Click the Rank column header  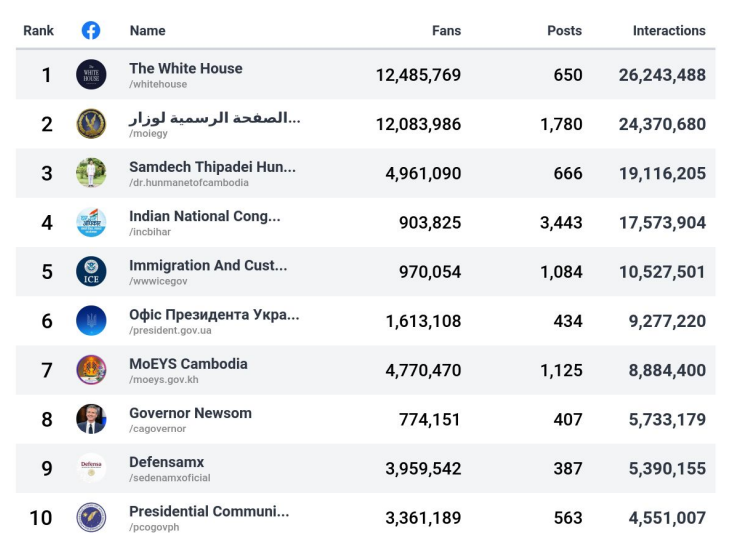click(39, 31)
